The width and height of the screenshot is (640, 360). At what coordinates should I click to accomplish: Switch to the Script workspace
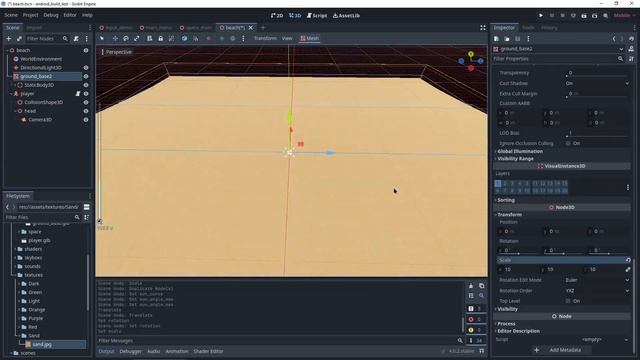coord(317,16)
